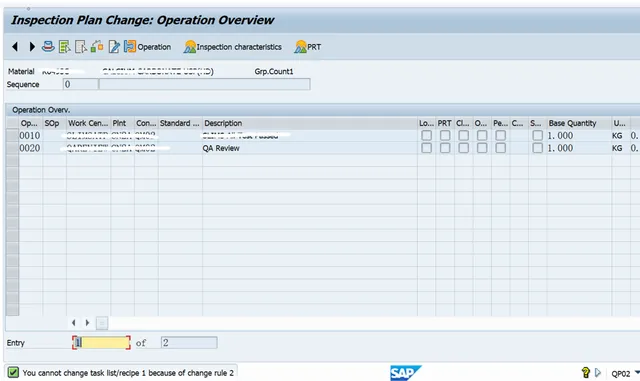Image resolution: width=640 pixels, height=381 pixels.
Task: Tick the S... checkbox for QA Review row
Action: [x=538, y=148]
